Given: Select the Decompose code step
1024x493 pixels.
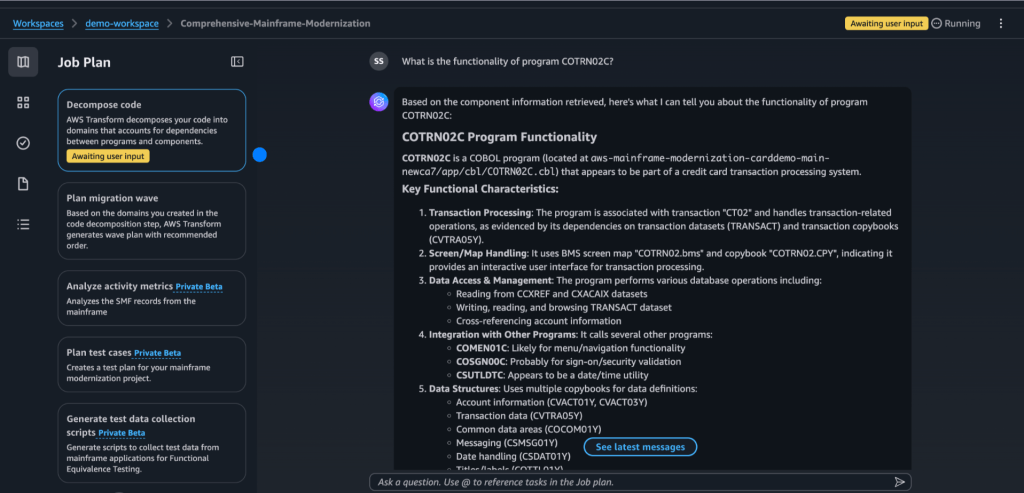Looking at the screenshot, I should [151, 131].
